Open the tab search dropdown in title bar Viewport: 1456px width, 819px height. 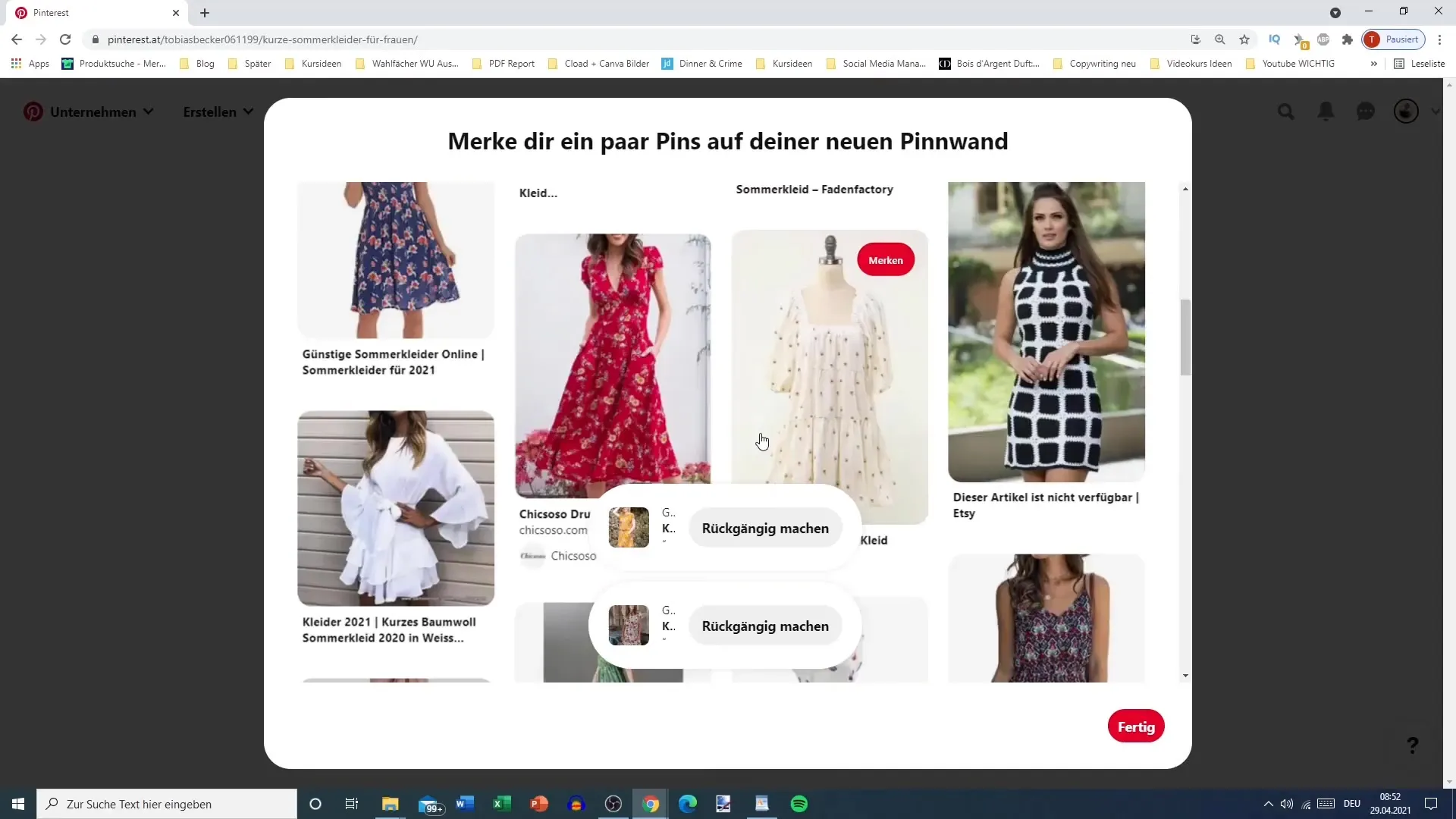1335,13
